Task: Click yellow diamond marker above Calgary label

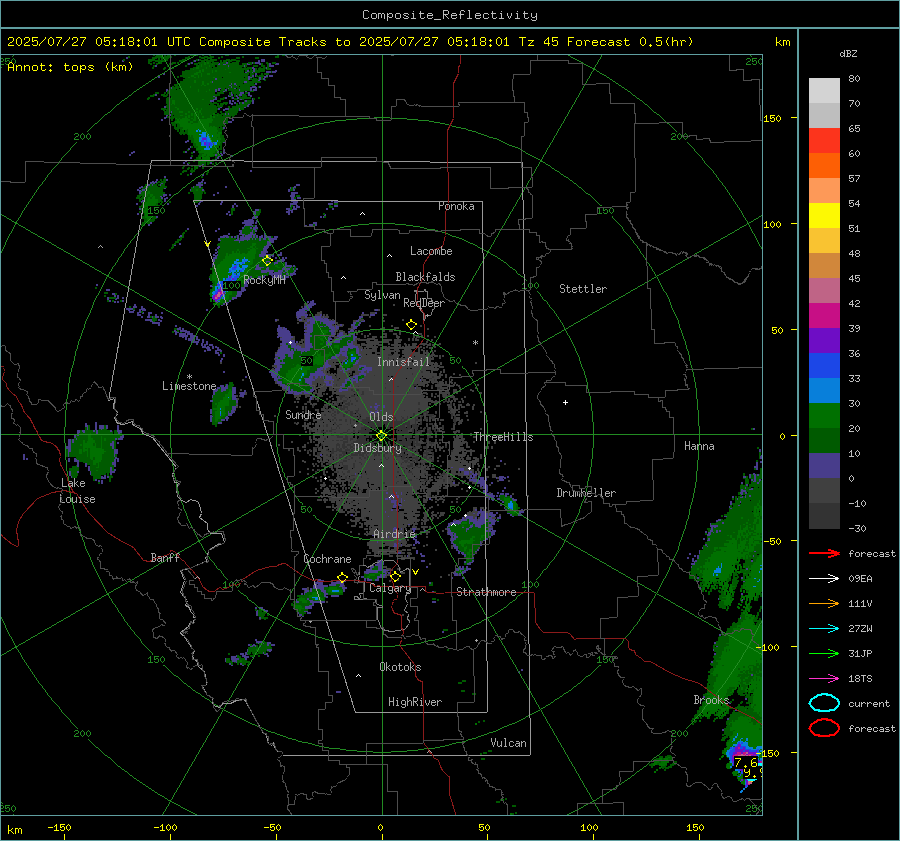Action: pos(395,576)
